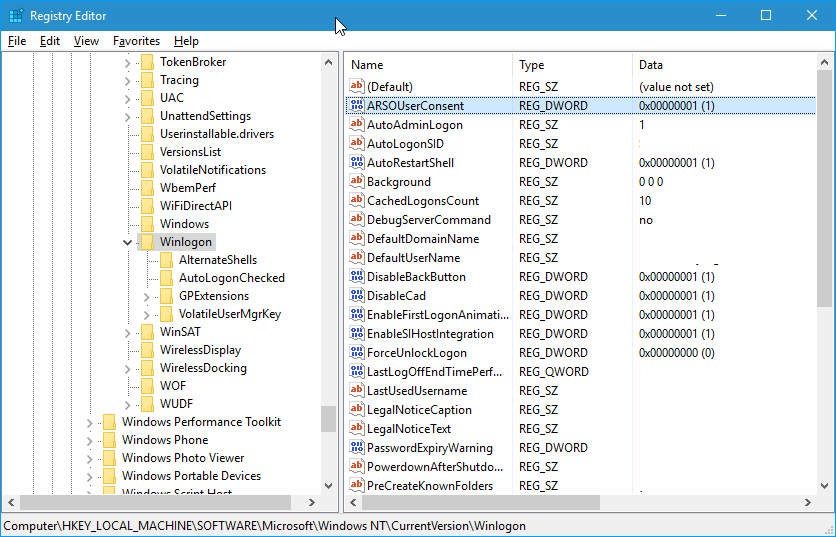Select the WOF key in the tree
836x537 pixels.
tap(173, 386)
